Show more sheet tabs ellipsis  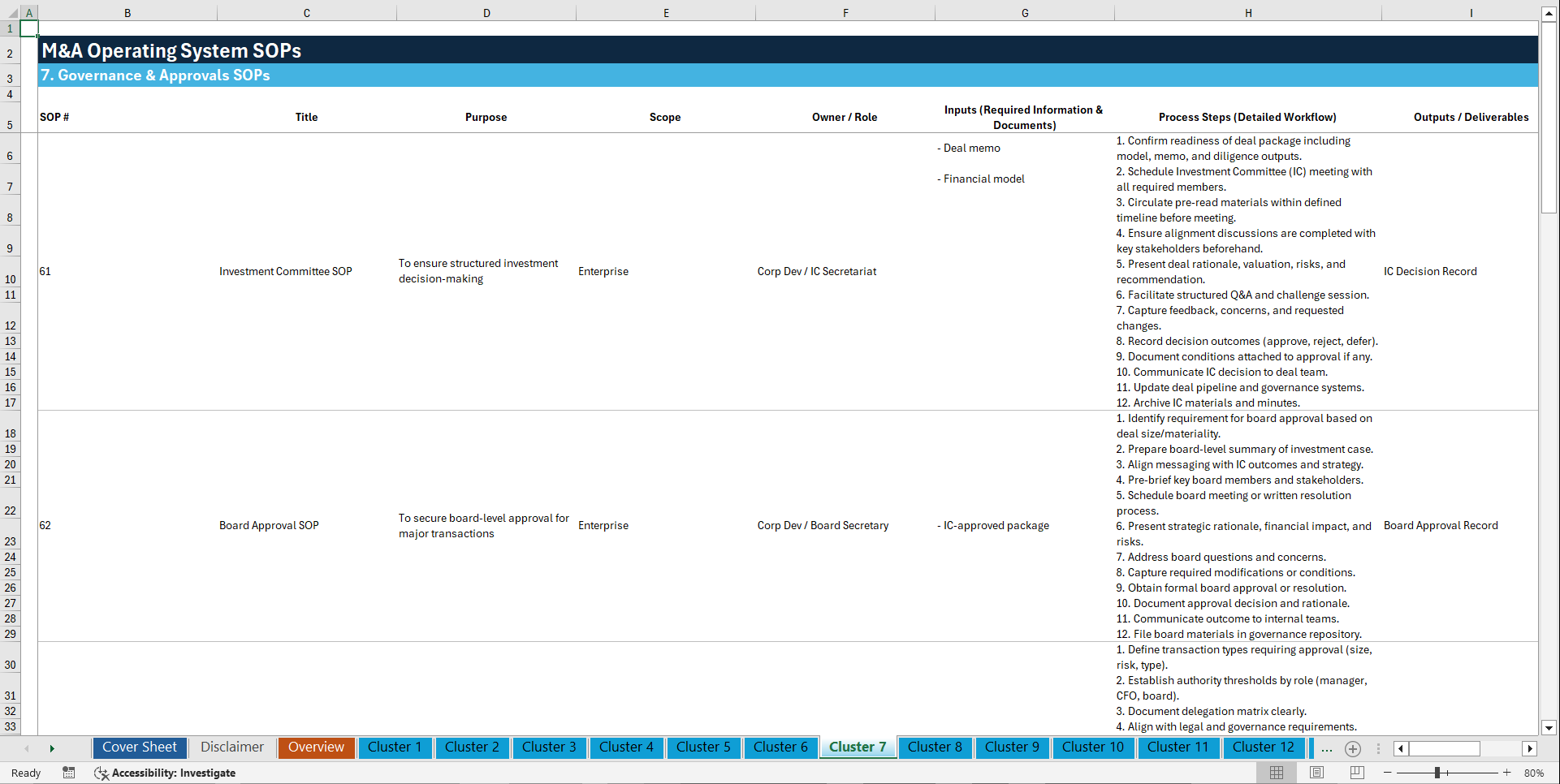pyautogui.click(x=1327, y=748)
